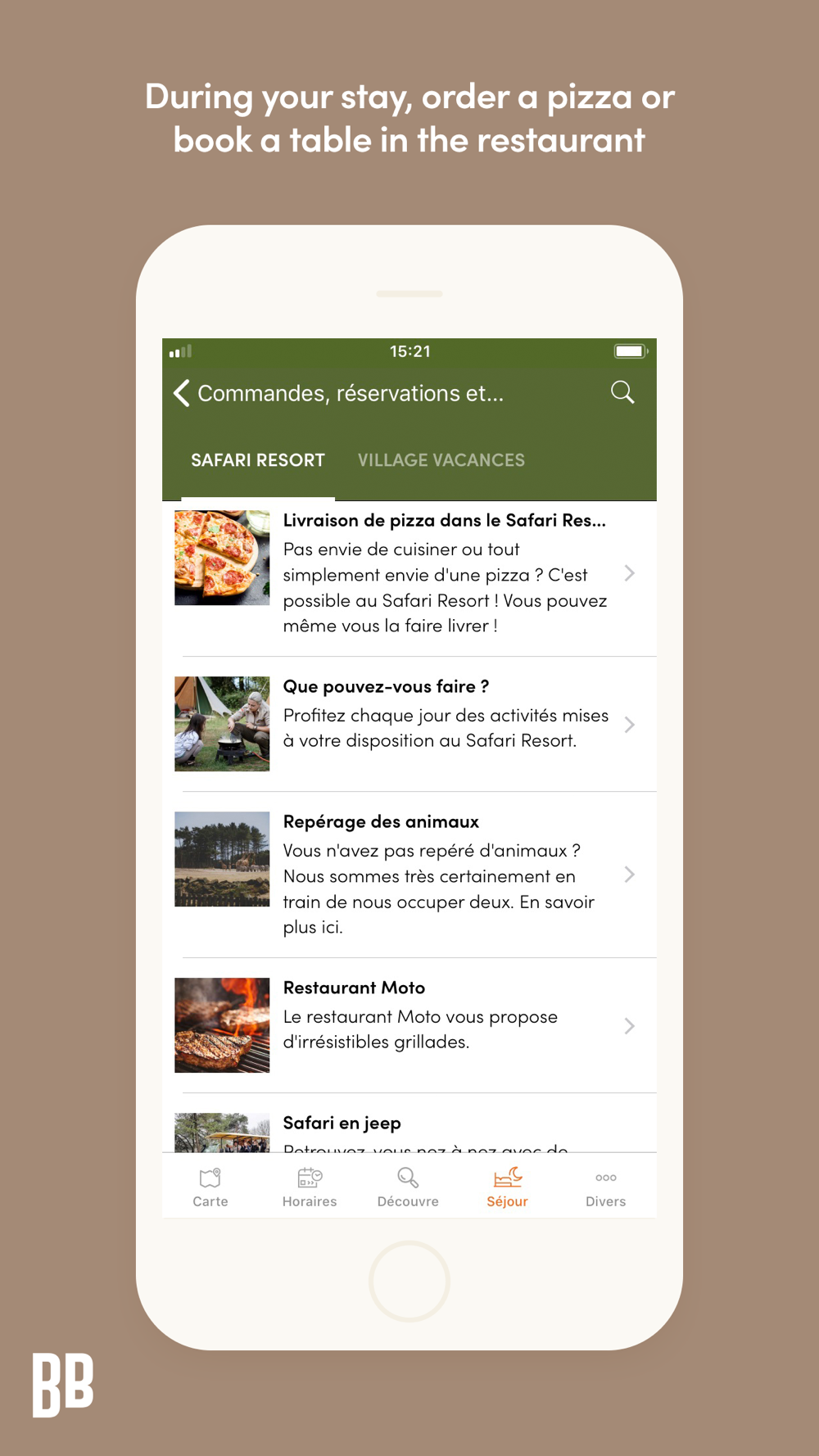
Task: Select the Séjour stay icon
Action: pyautogui.click(x=508, y=1178)
